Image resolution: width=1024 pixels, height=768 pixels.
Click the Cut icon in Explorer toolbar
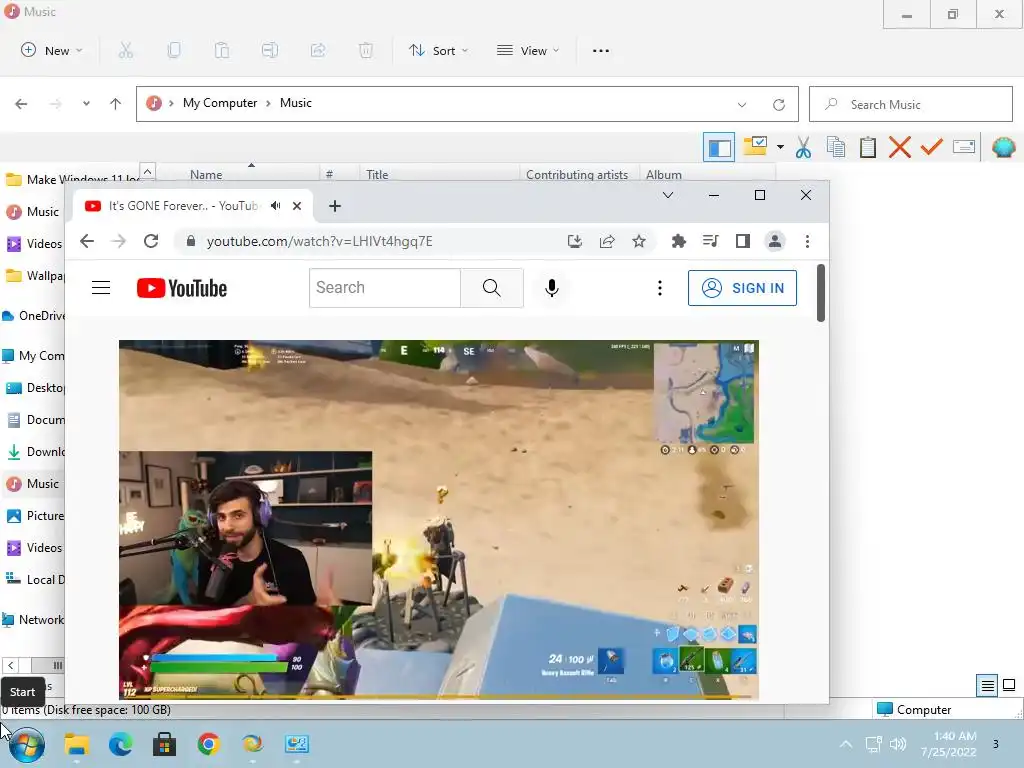[x=126, y=50]
